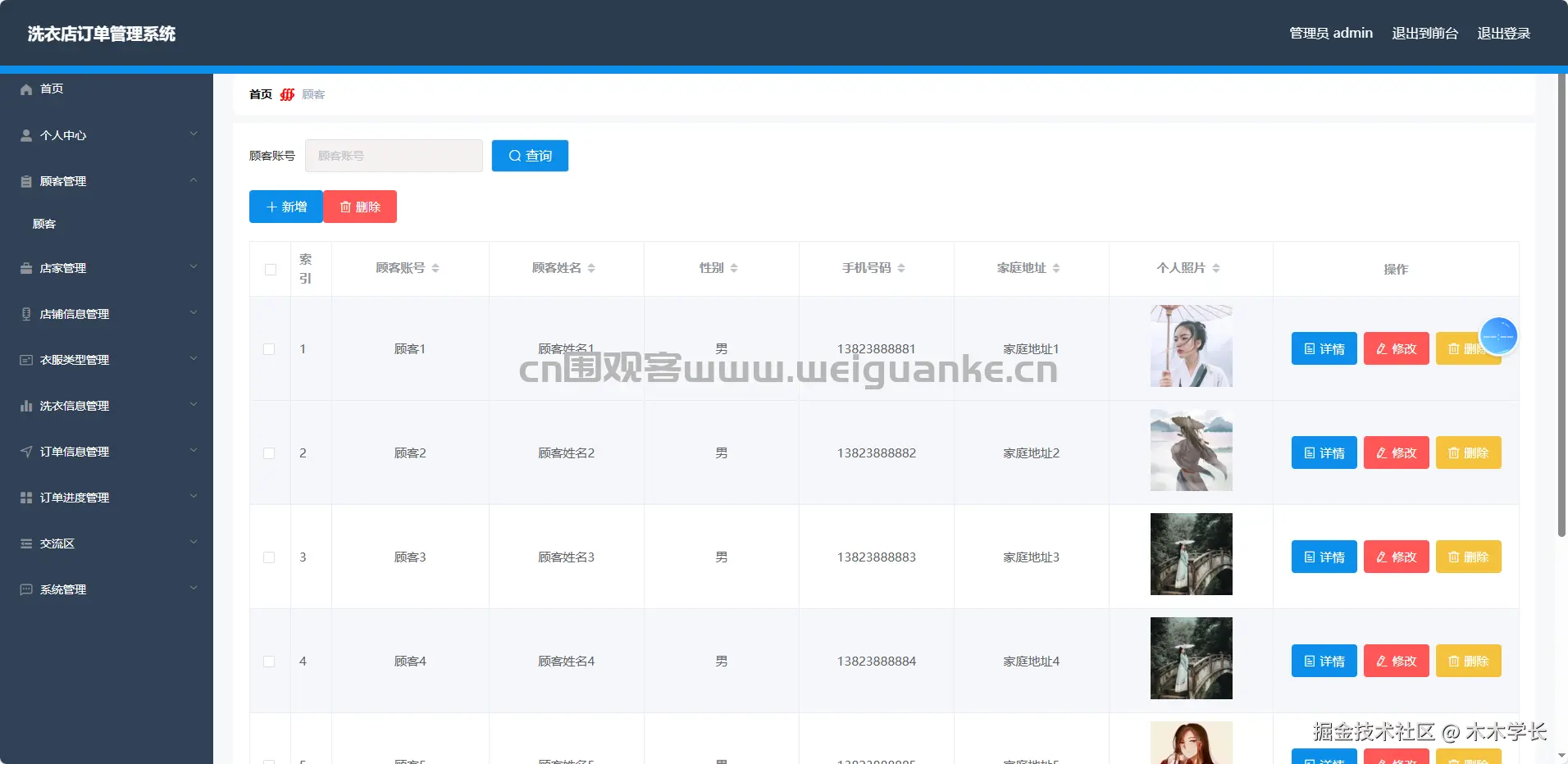Click 删除 for row 顾客2

[1469, 452]
